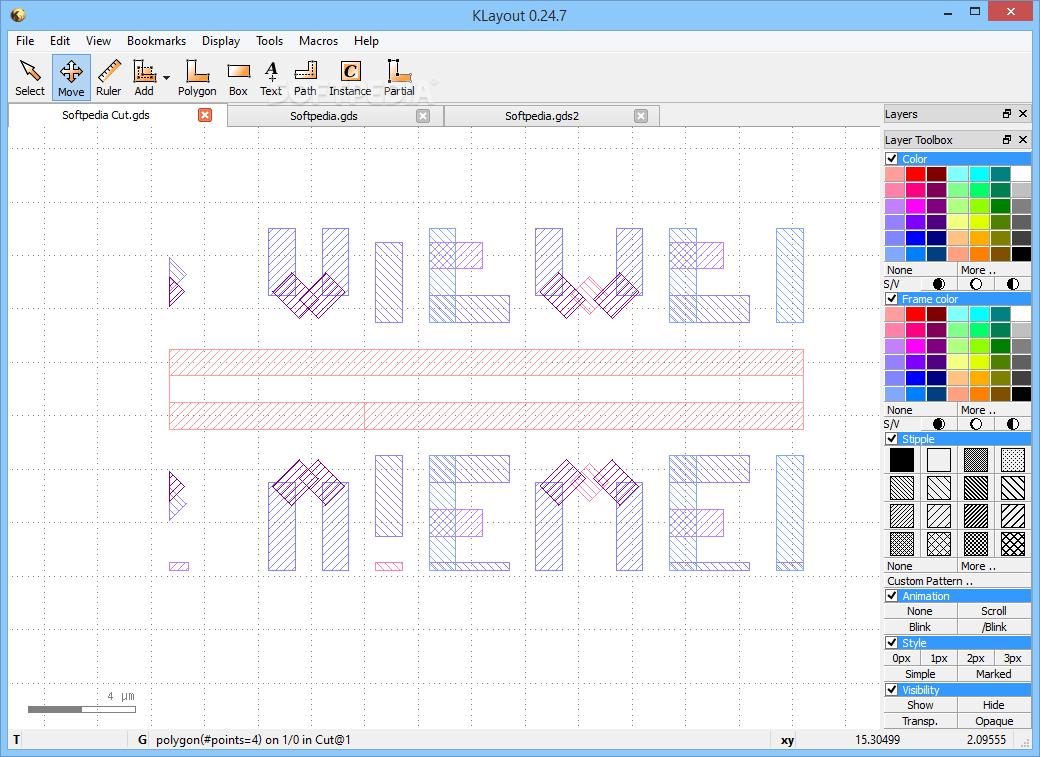Close the Layer Toolbox panel

pos(1023,139)
